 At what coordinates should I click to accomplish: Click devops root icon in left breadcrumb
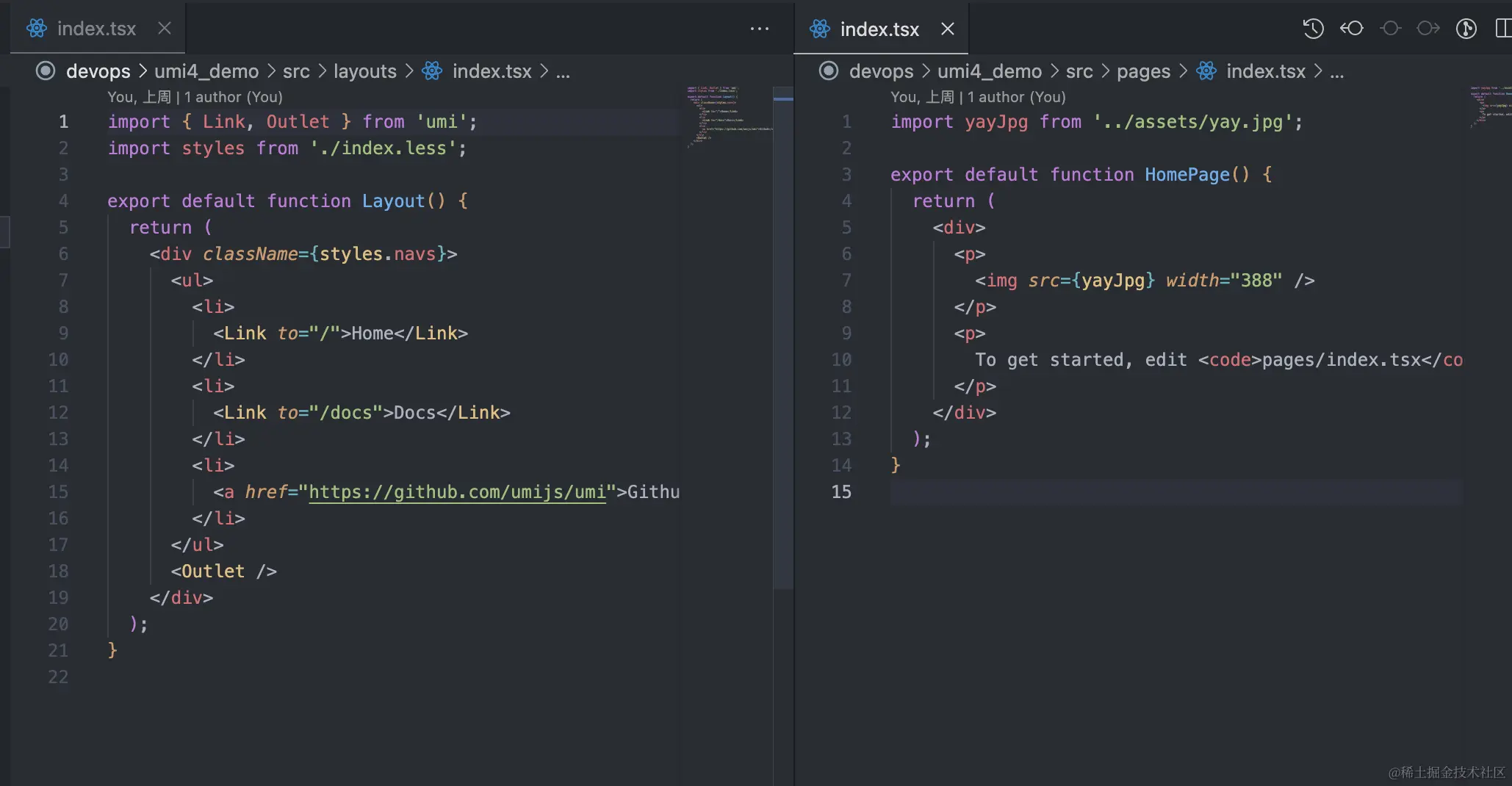pyautogui.click(x=46, y=71)
